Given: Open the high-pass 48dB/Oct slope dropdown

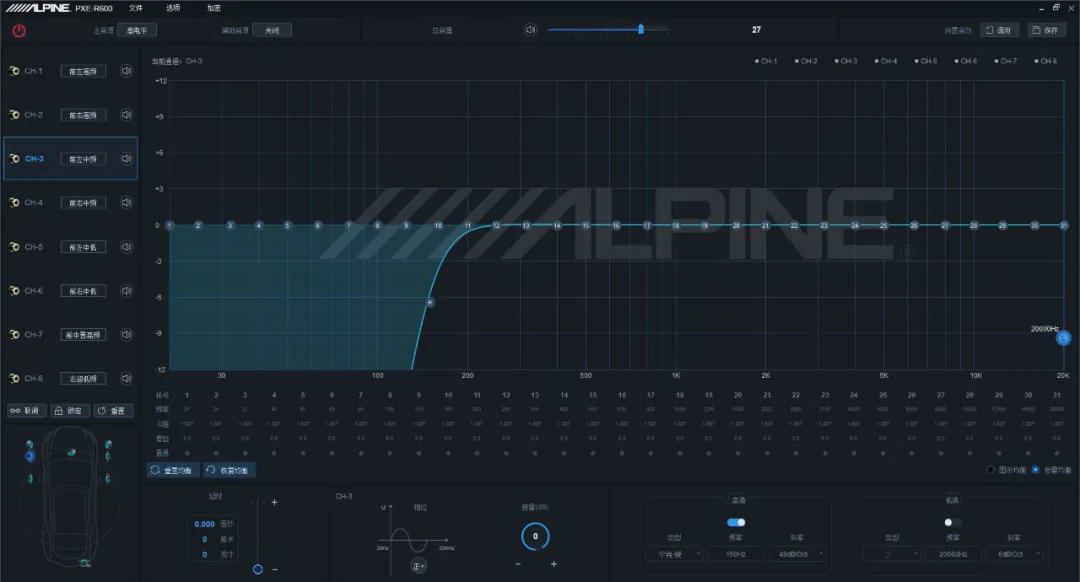Looking at the screenshot, I should (x=798, y=554).
